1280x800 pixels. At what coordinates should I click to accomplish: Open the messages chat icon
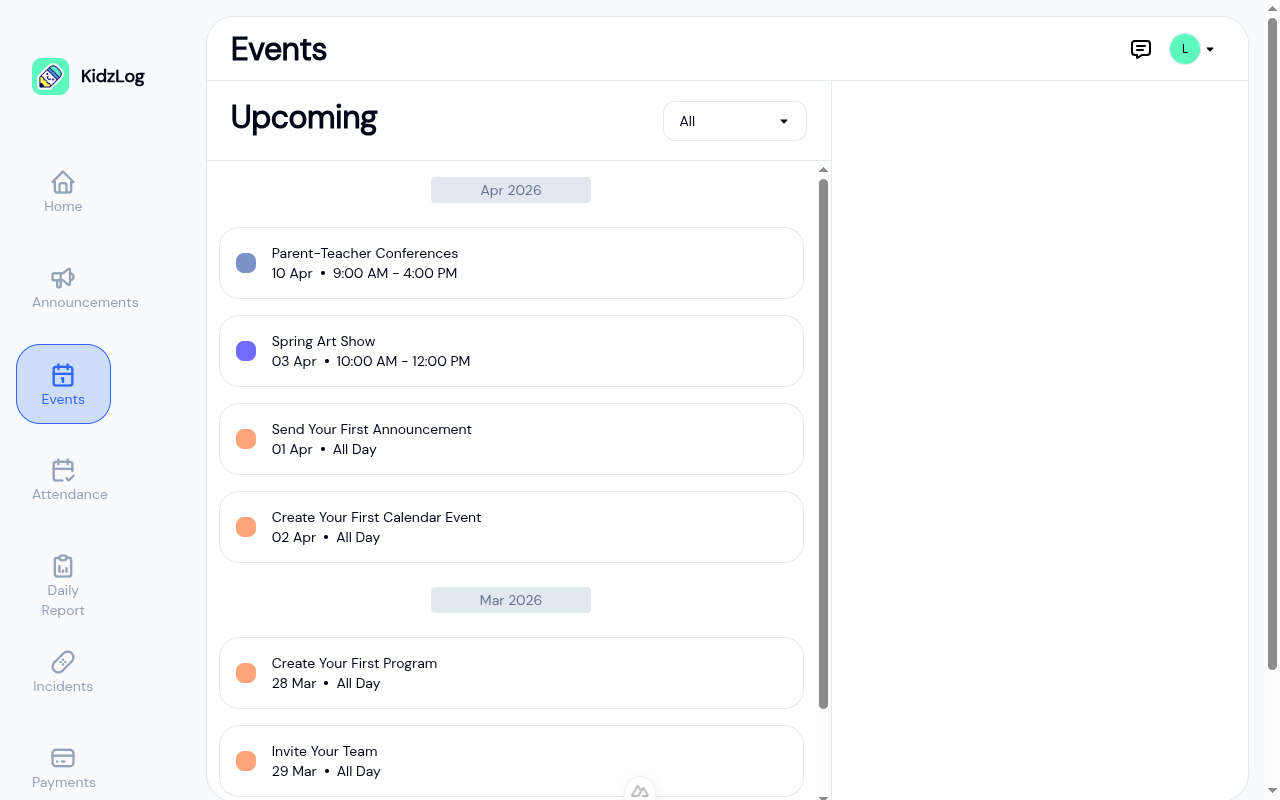1141,49
